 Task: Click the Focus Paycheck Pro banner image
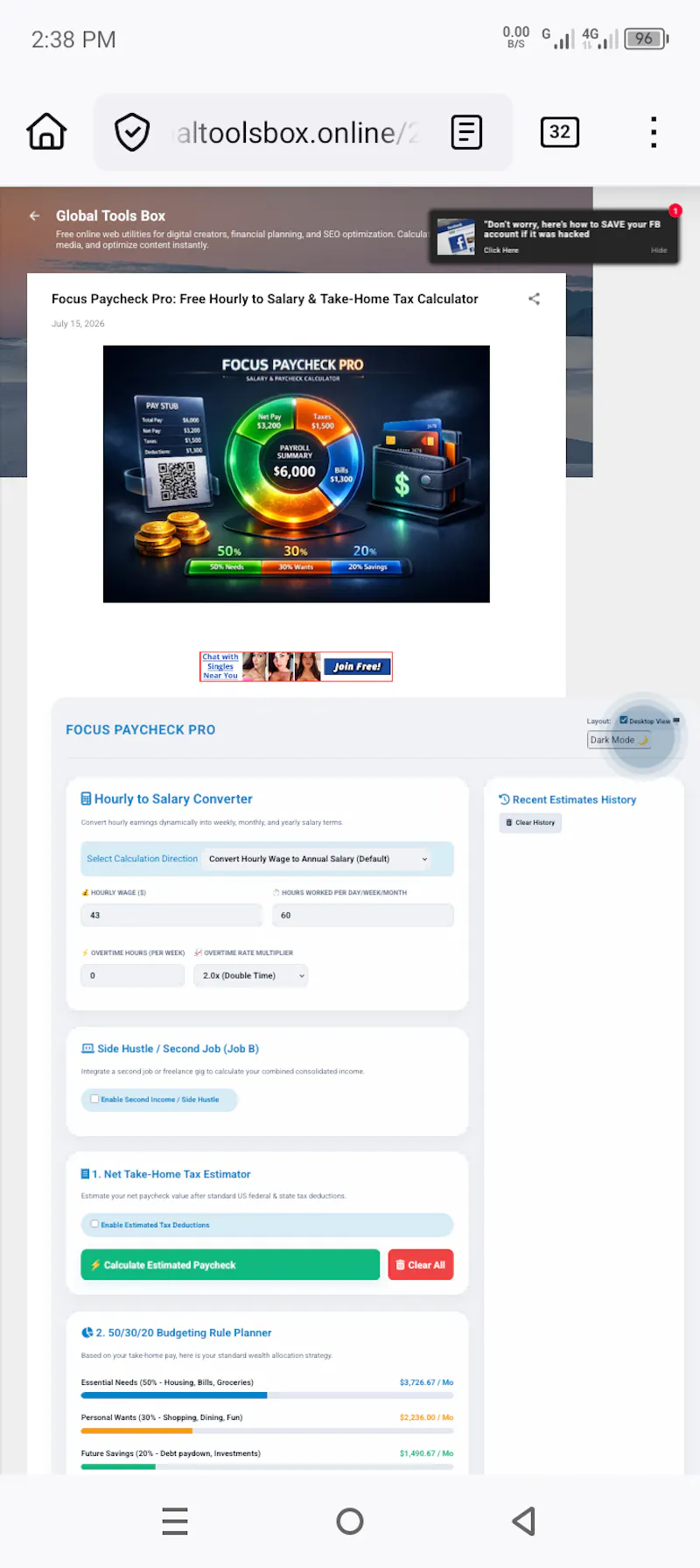[297, 474]
